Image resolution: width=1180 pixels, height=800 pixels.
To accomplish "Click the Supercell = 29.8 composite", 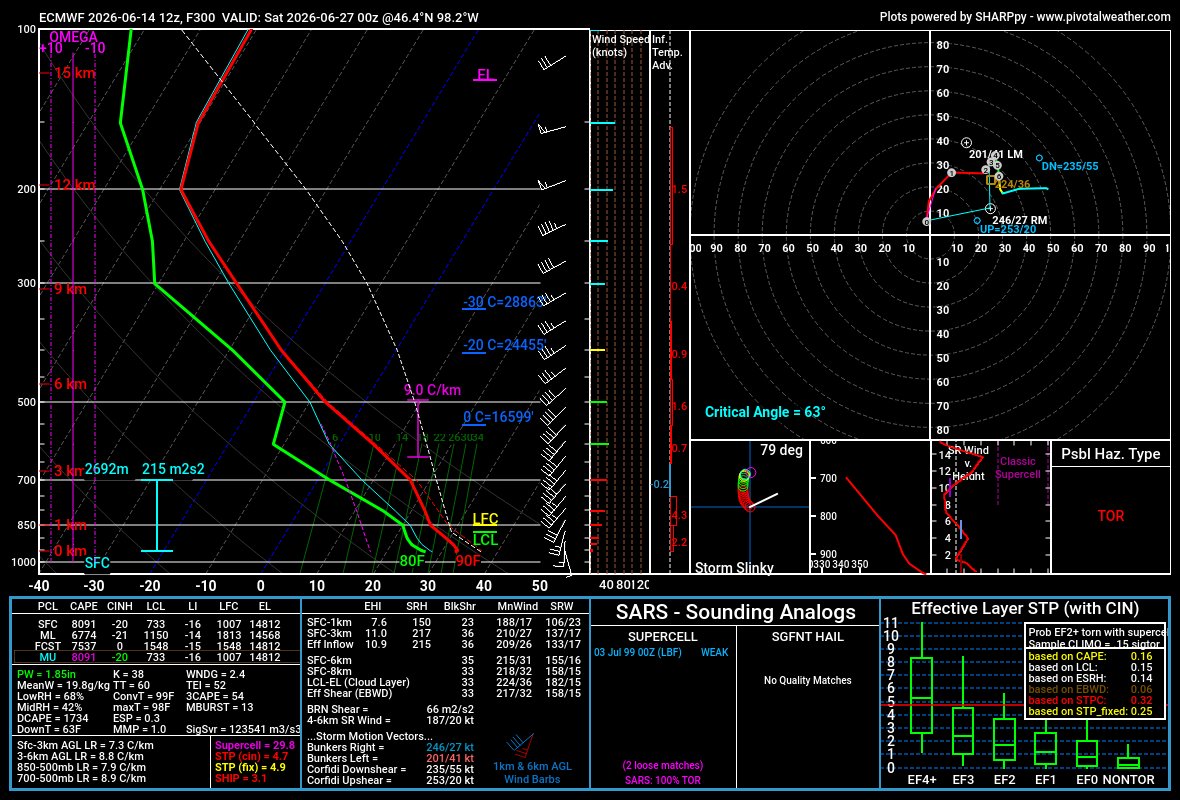I will tap(255, 745).
